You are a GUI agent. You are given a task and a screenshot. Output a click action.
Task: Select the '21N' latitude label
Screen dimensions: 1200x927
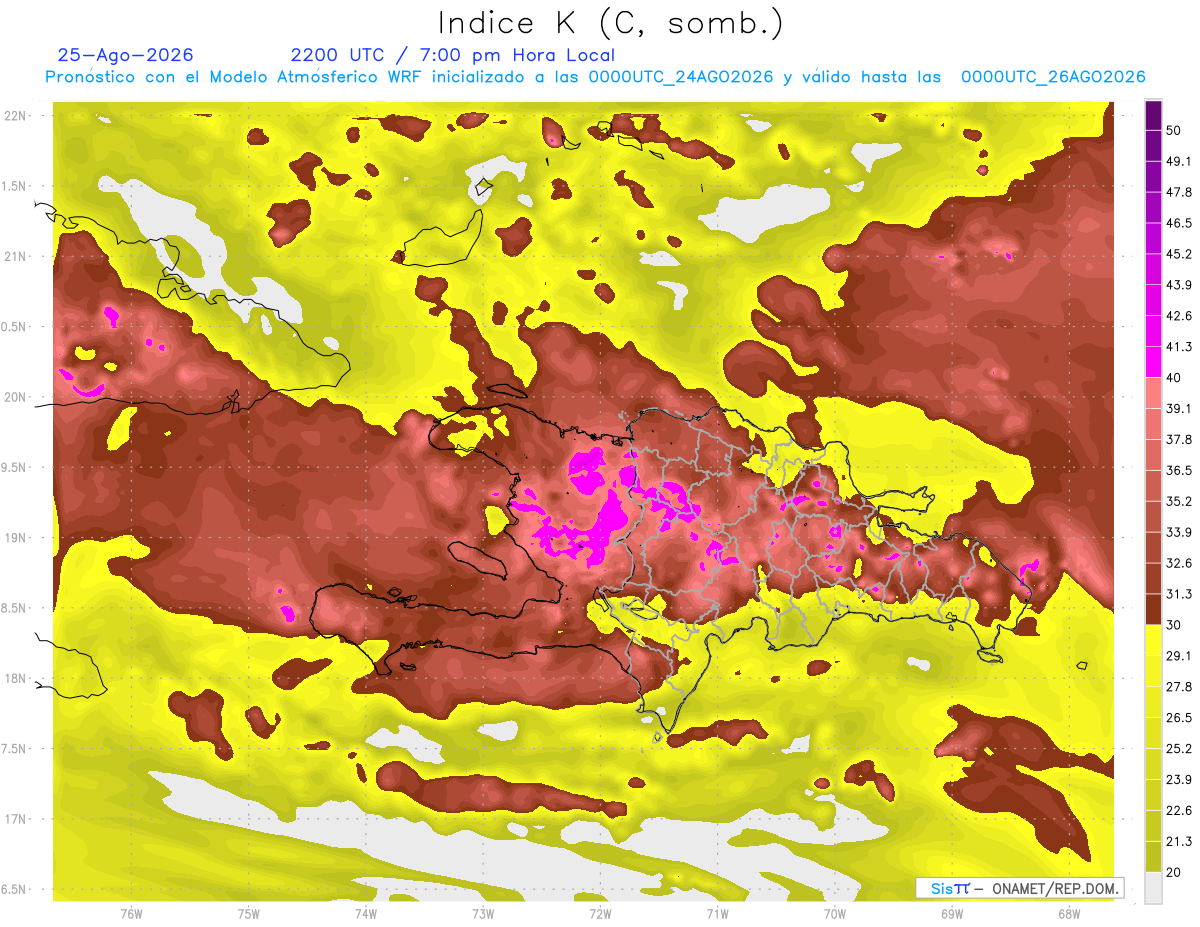click(x=15, y=257)
